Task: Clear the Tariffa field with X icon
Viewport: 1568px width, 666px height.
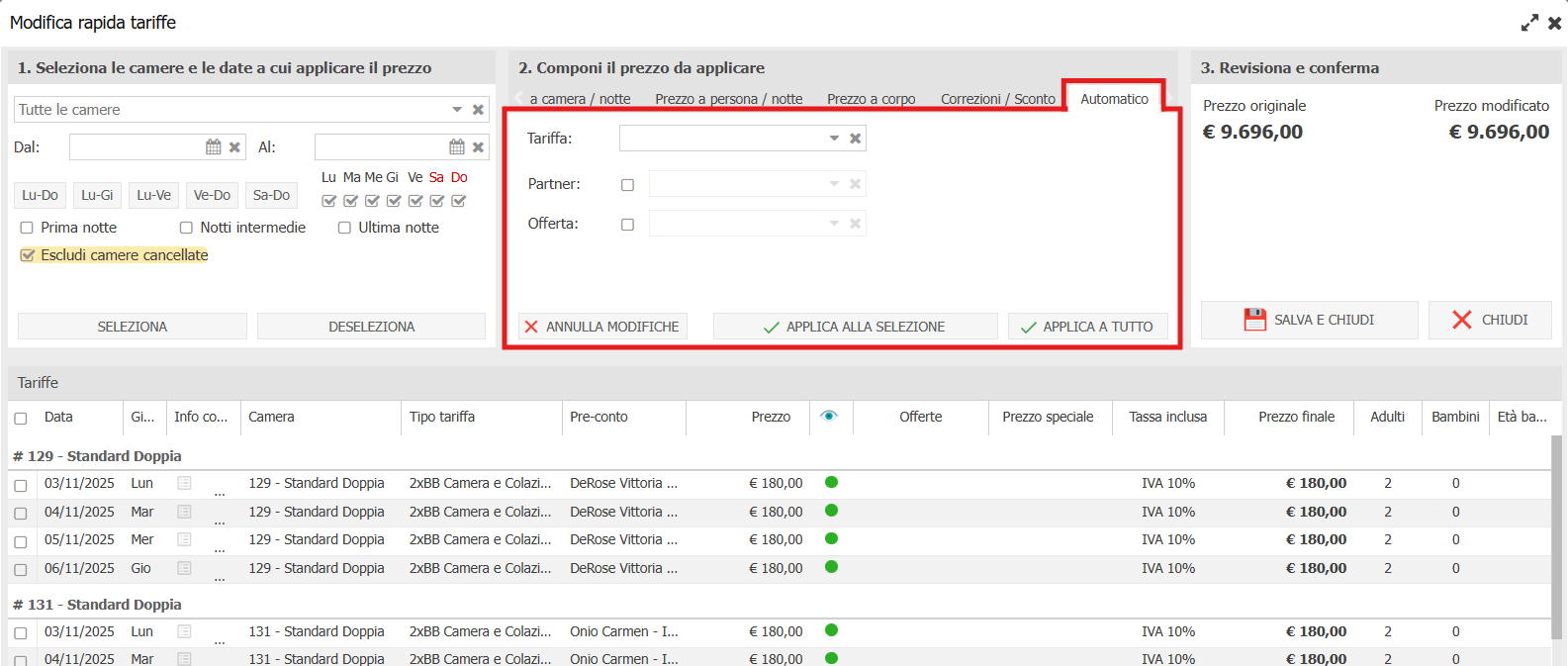Action: tap(855, 139)
